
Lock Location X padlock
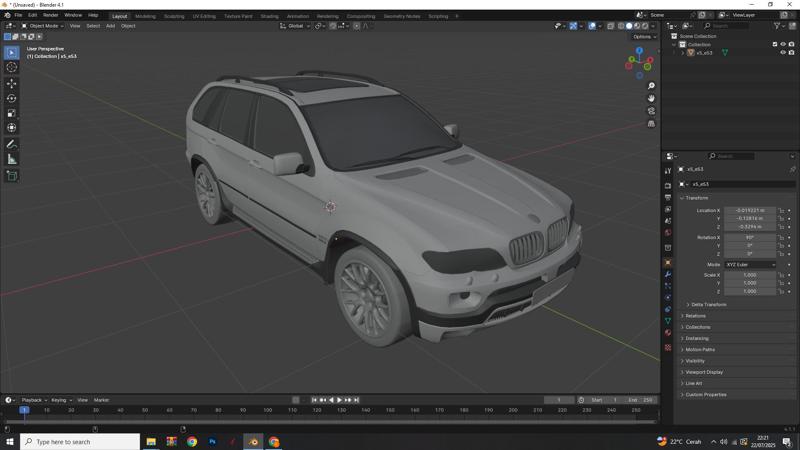(x=781, y=210)
